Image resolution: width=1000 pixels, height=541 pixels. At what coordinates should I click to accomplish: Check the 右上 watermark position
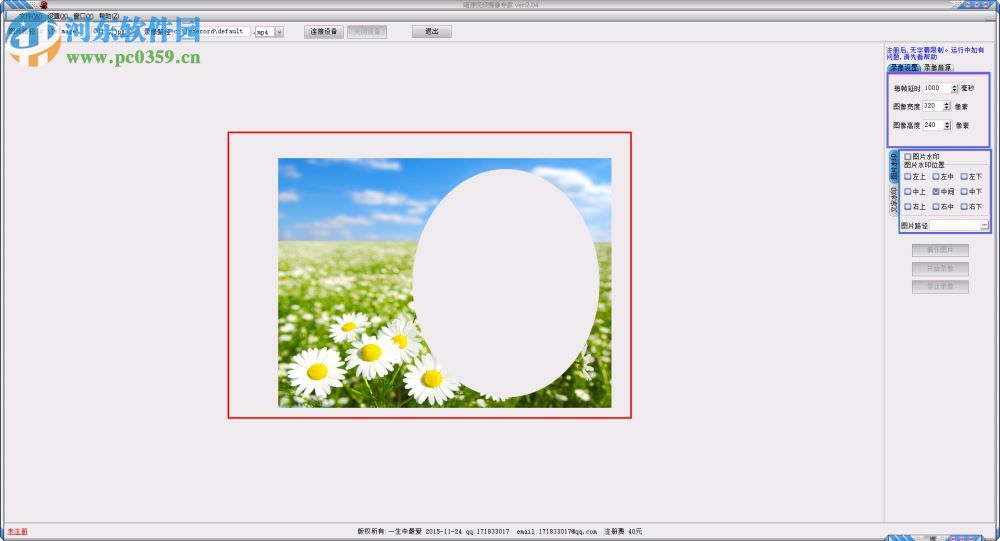coord(908,207)
